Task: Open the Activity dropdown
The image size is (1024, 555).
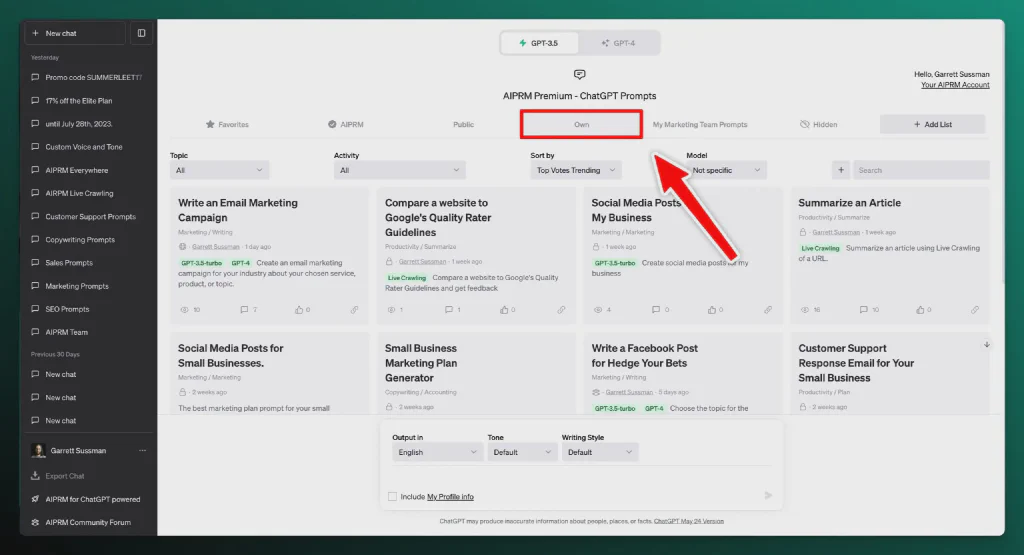Action: [x=399, y=170]
